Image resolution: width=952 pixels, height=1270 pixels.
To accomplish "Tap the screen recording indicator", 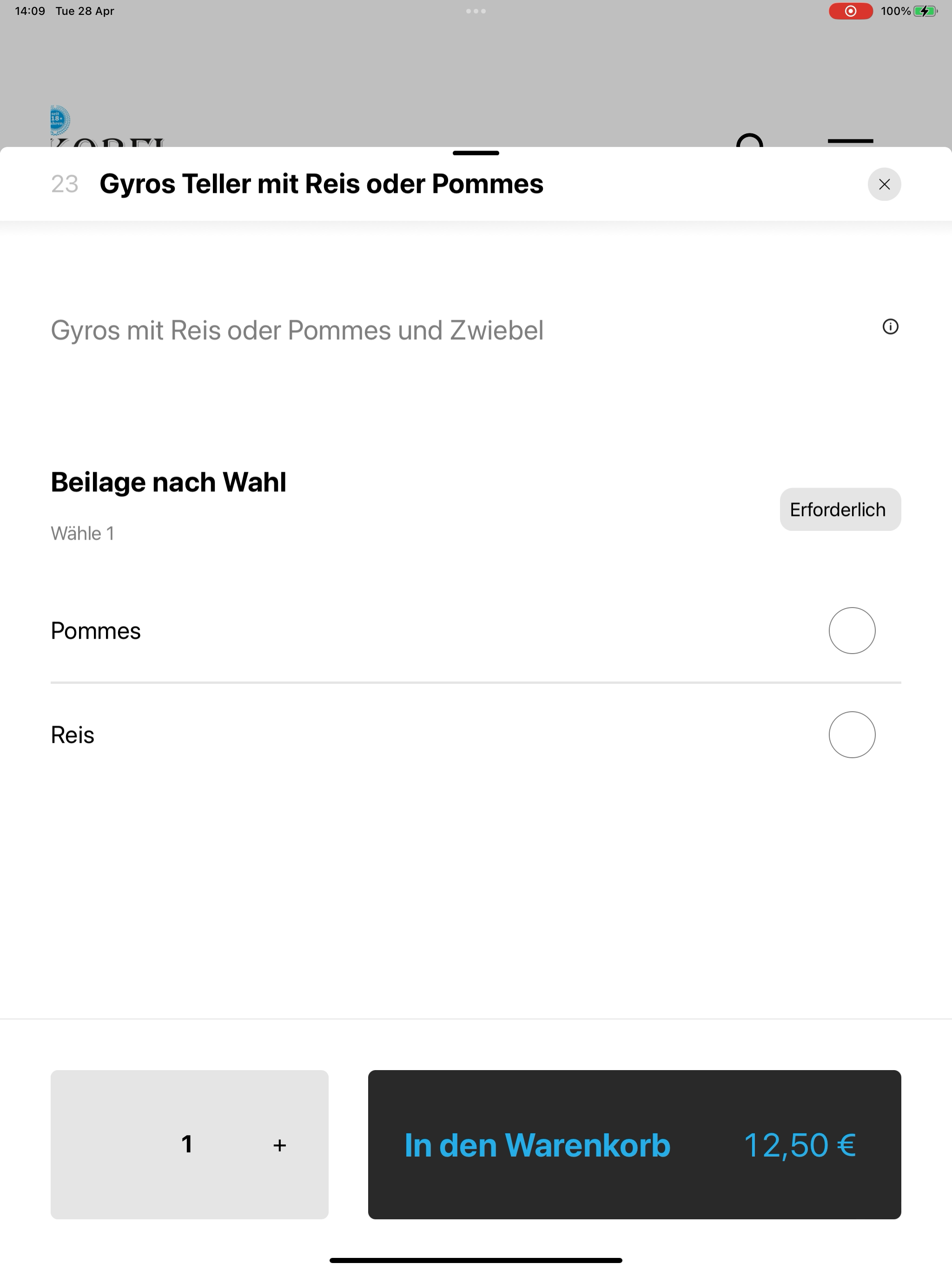I will tap(850, 11).
